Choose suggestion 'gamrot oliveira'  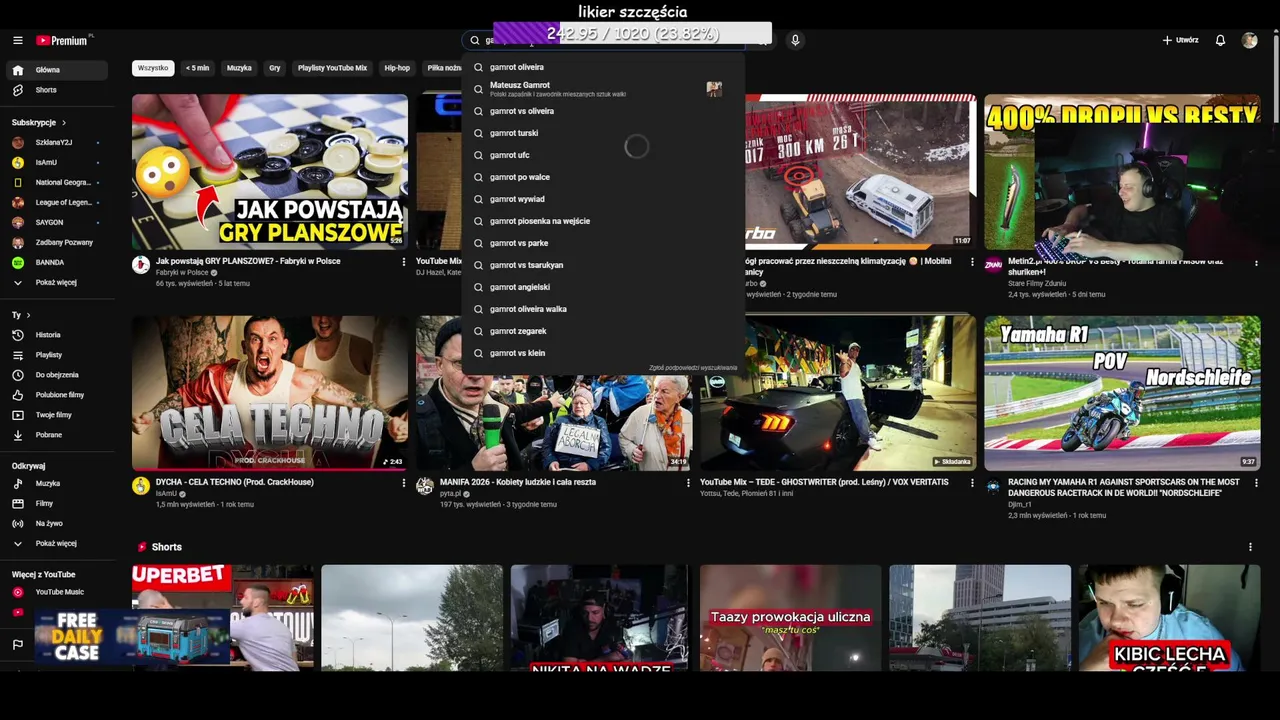(x=604, y=67)
